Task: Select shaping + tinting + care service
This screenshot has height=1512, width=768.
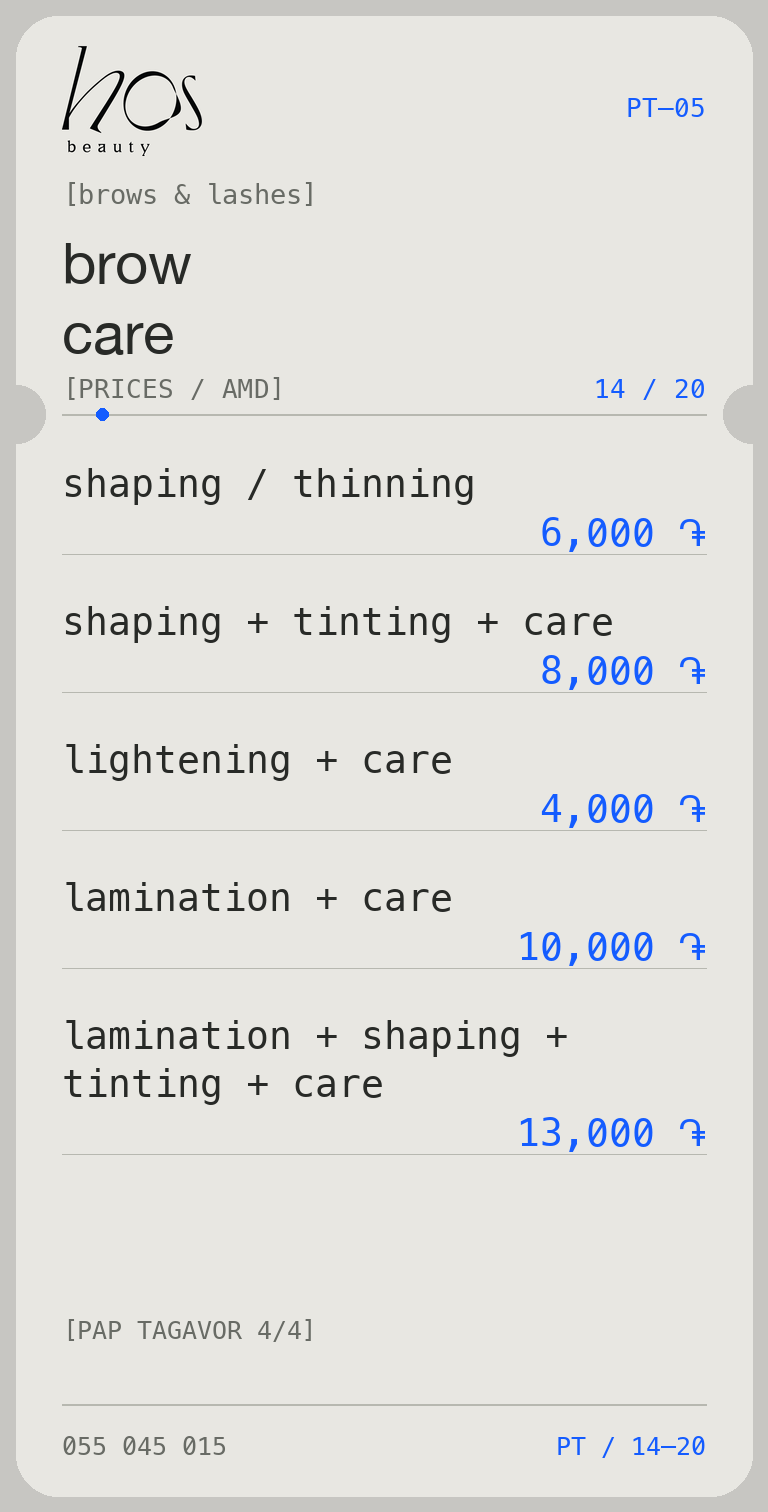Action: point(384,646)
